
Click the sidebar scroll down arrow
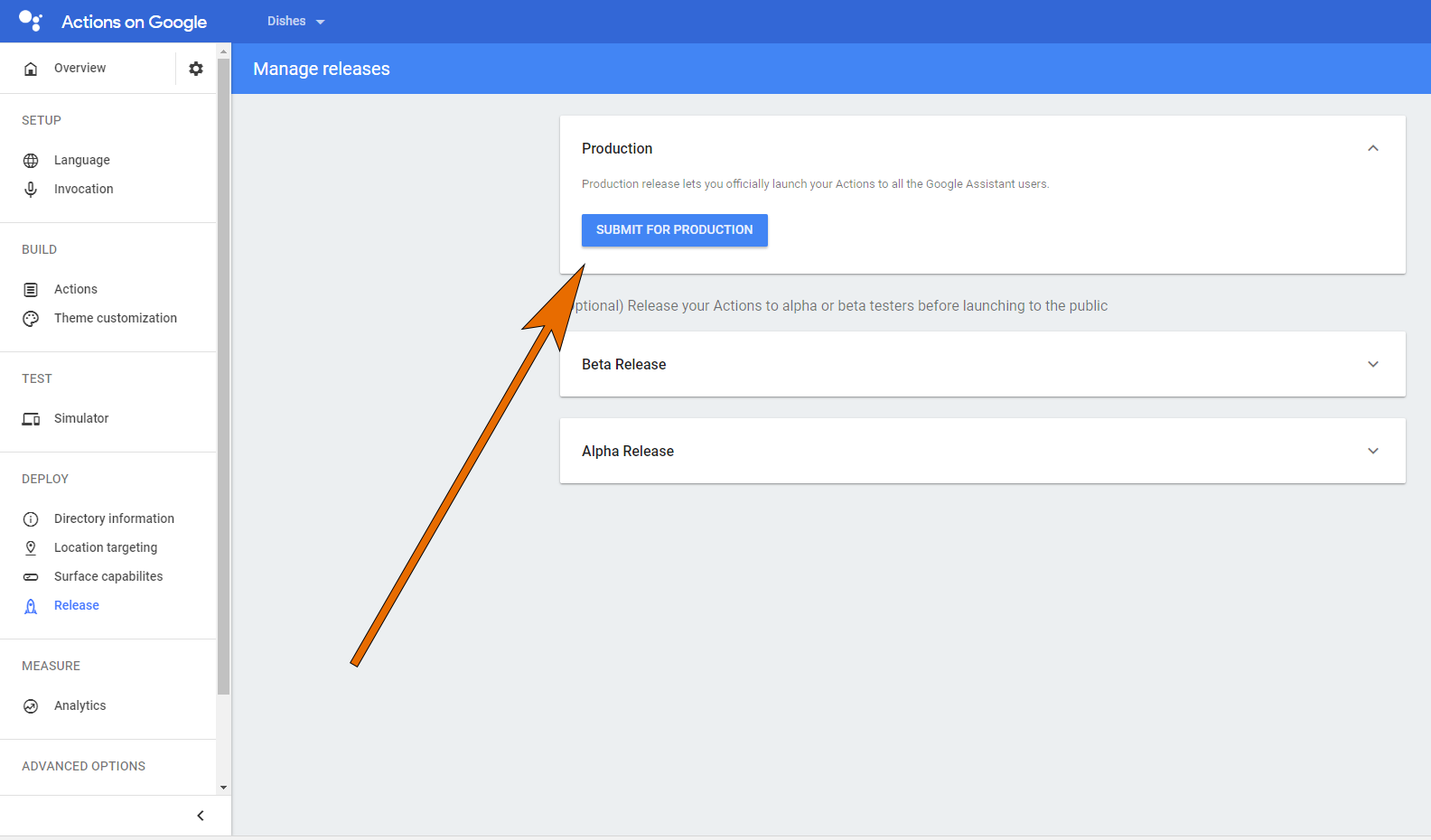click(223, 788)
